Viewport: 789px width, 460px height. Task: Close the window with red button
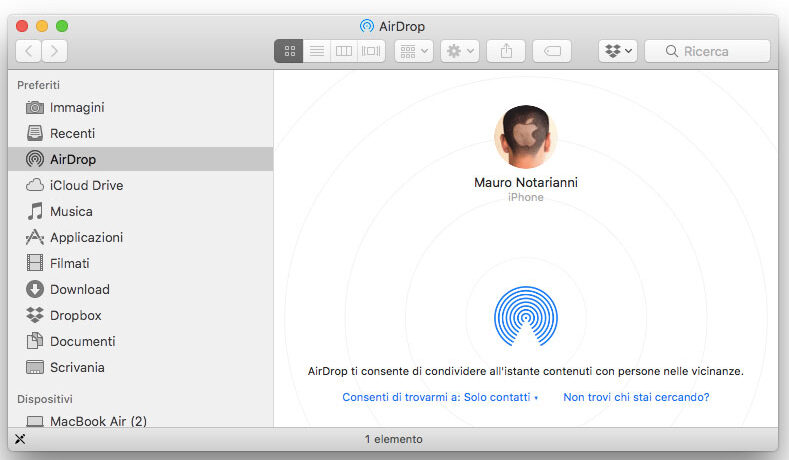(x=22, y=26)
